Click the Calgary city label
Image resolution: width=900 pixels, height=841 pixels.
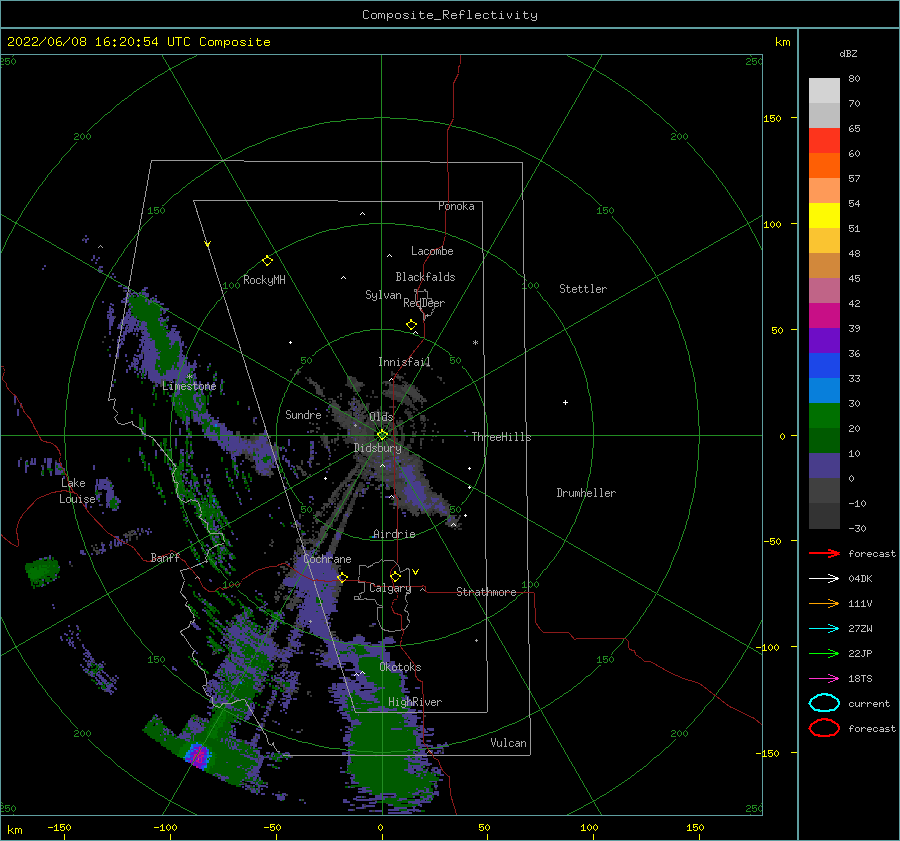(390, 588)
